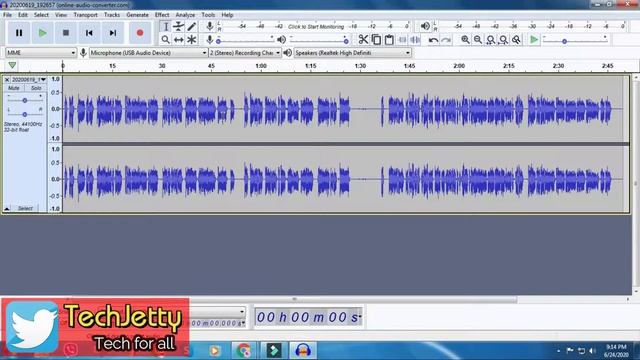
Task: Click the volume icon in system tray
Action: [592, 351]
